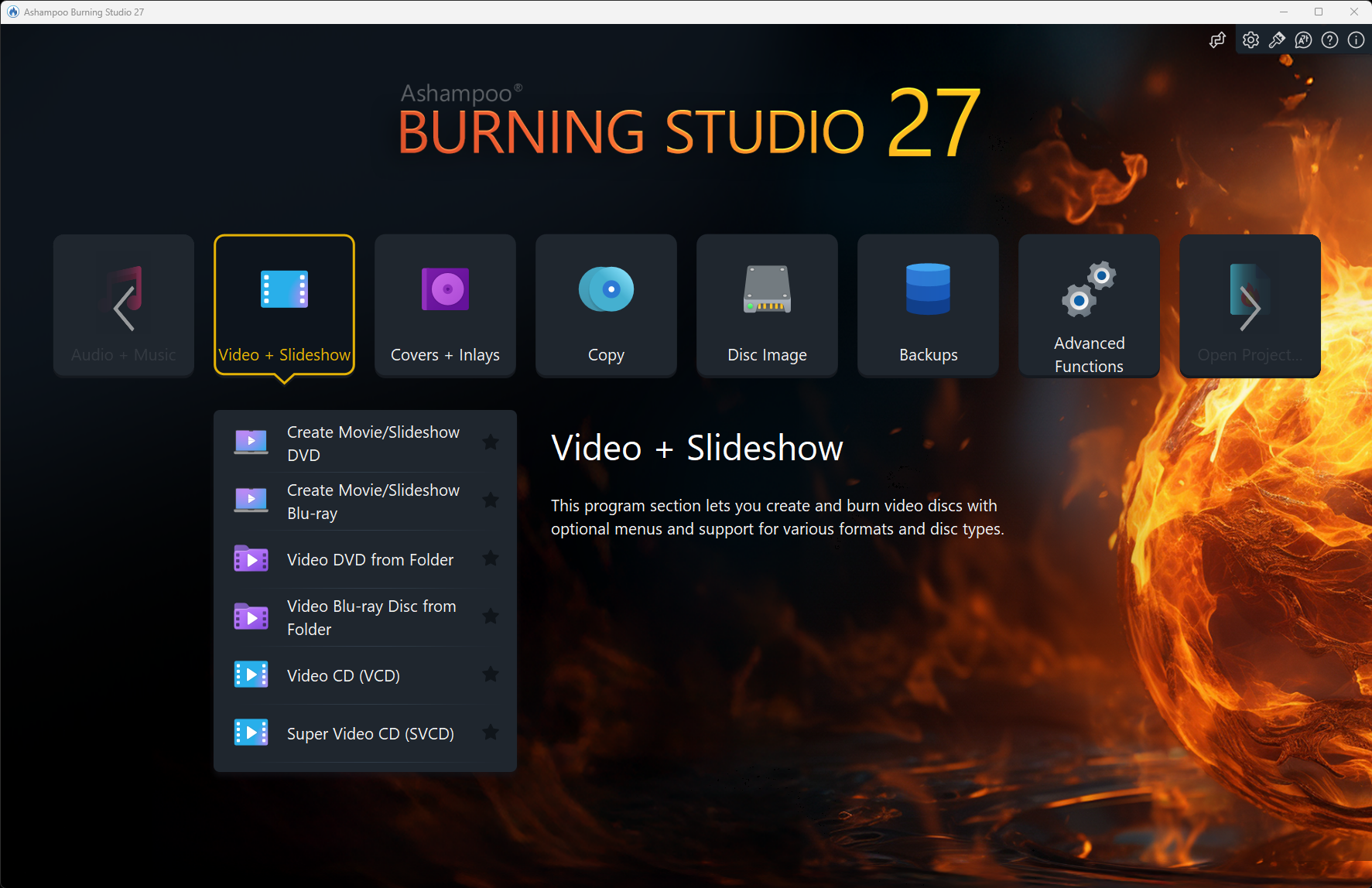
Task: Open the Video + Slideshow submenu
Action: [284, 306]
